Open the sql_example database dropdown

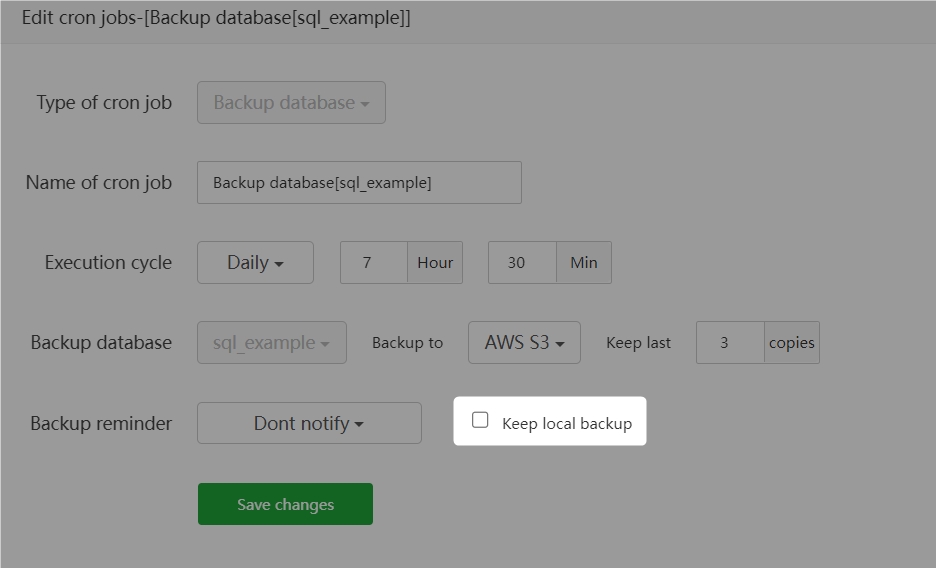point(271,343)
